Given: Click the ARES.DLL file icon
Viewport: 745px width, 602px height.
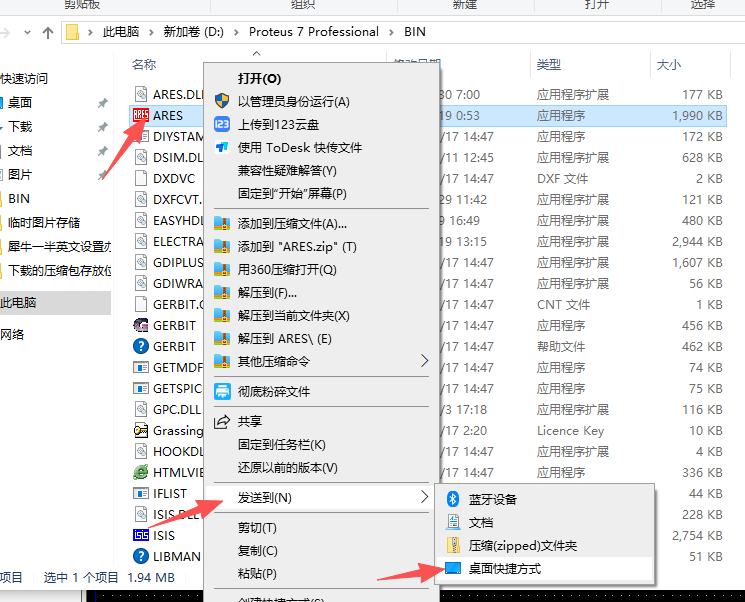Looking at the screenshot, I should tap(141, 94).
